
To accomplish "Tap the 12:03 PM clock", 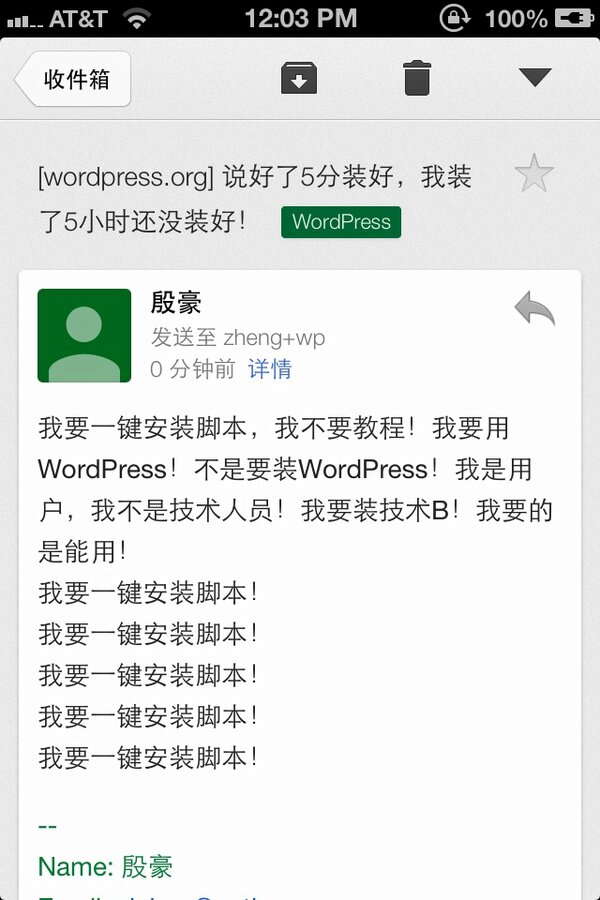I will (301, 18).
